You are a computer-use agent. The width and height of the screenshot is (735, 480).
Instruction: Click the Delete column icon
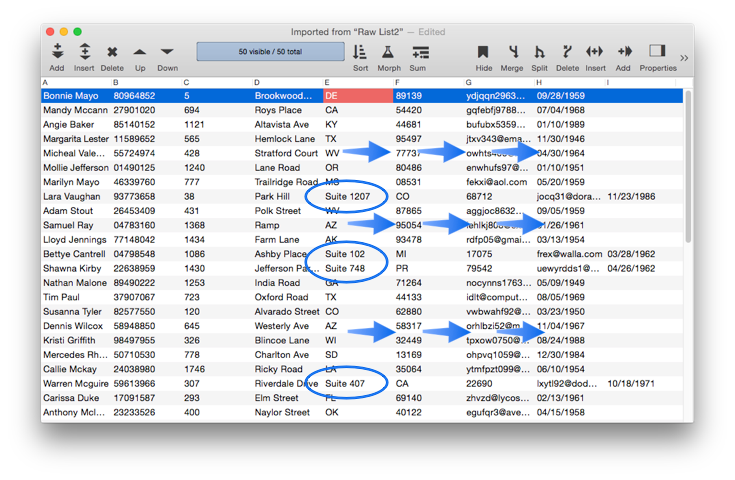click(567, 52)
